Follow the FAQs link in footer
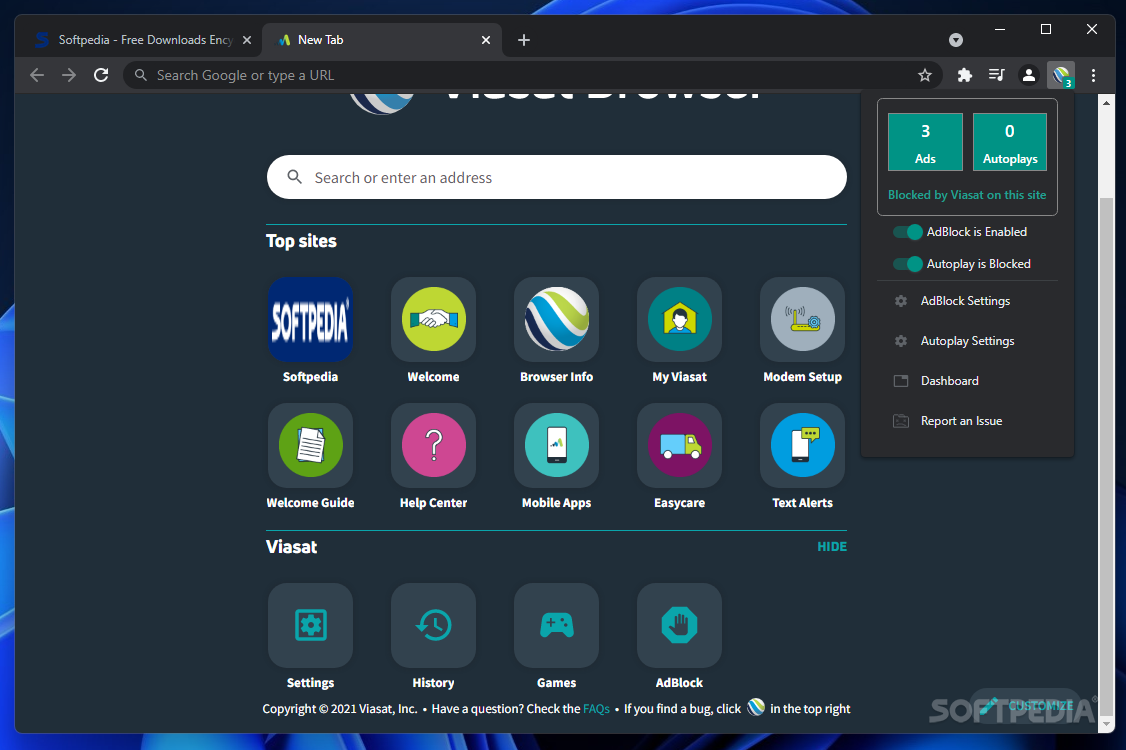This screenshot has width=1126, height=750. [596, 709]
